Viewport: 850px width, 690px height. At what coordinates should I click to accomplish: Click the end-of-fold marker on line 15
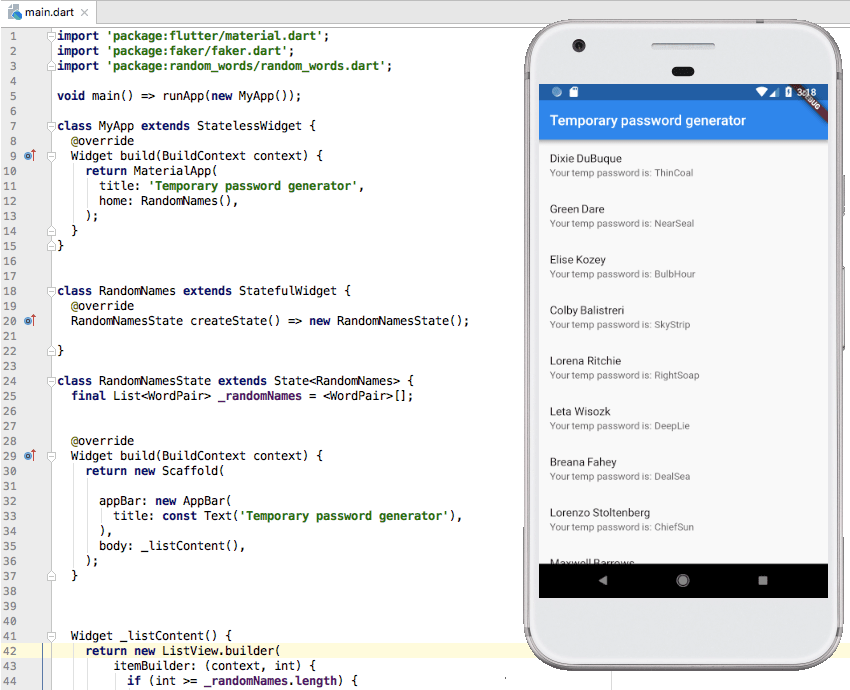coord(51,246)
